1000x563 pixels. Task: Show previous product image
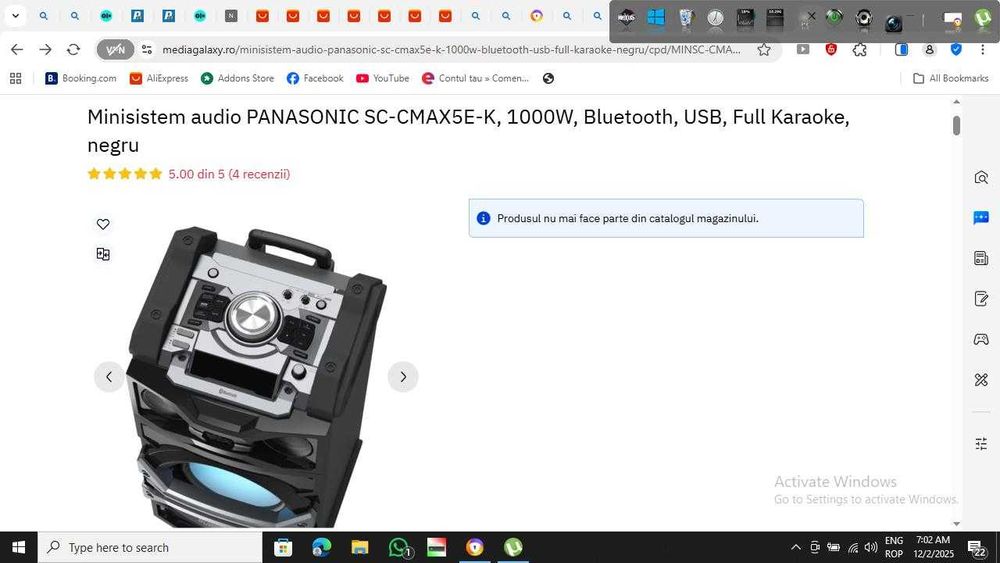tap(109, 377)
